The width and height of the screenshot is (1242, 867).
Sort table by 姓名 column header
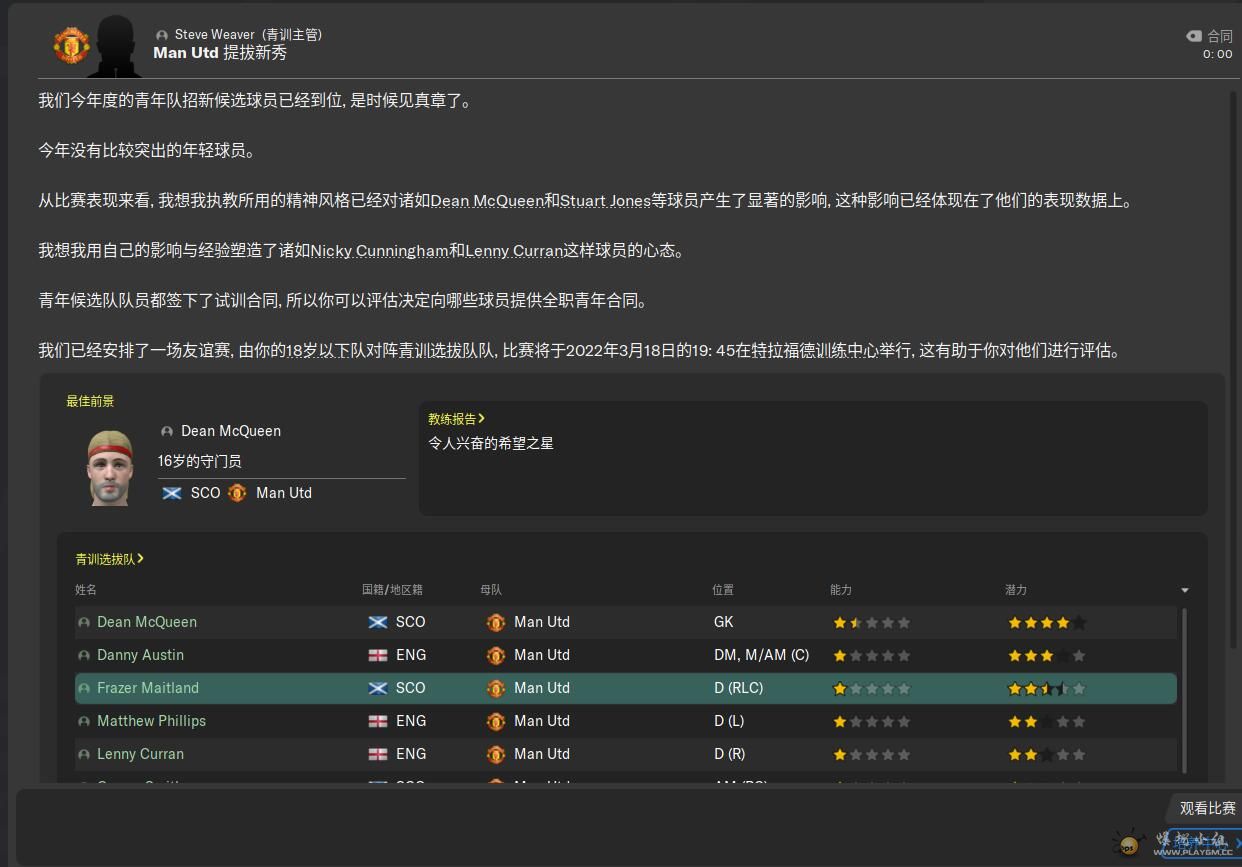pyautogui.click(x=86, y=590)
